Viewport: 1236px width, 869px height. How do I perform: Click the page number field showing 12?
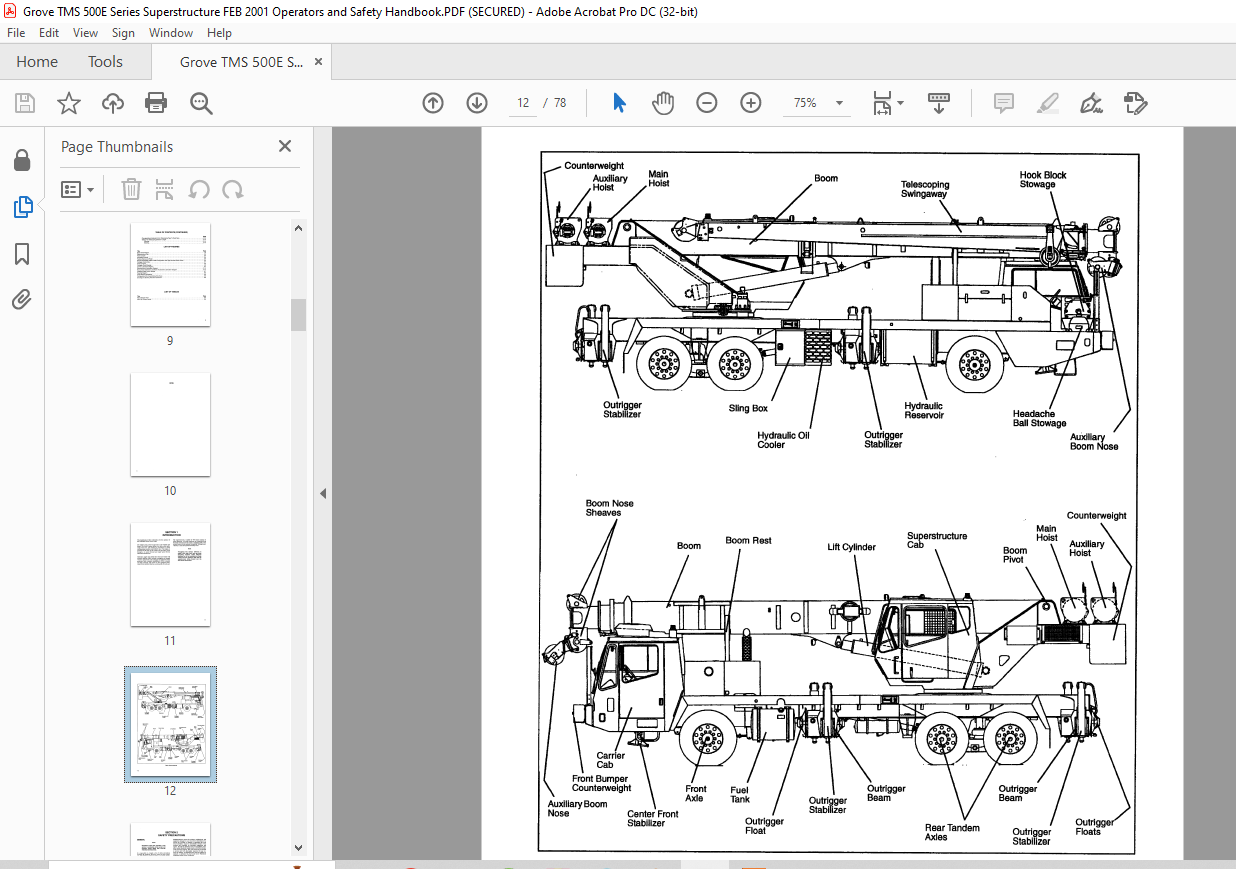click(523, 103)
